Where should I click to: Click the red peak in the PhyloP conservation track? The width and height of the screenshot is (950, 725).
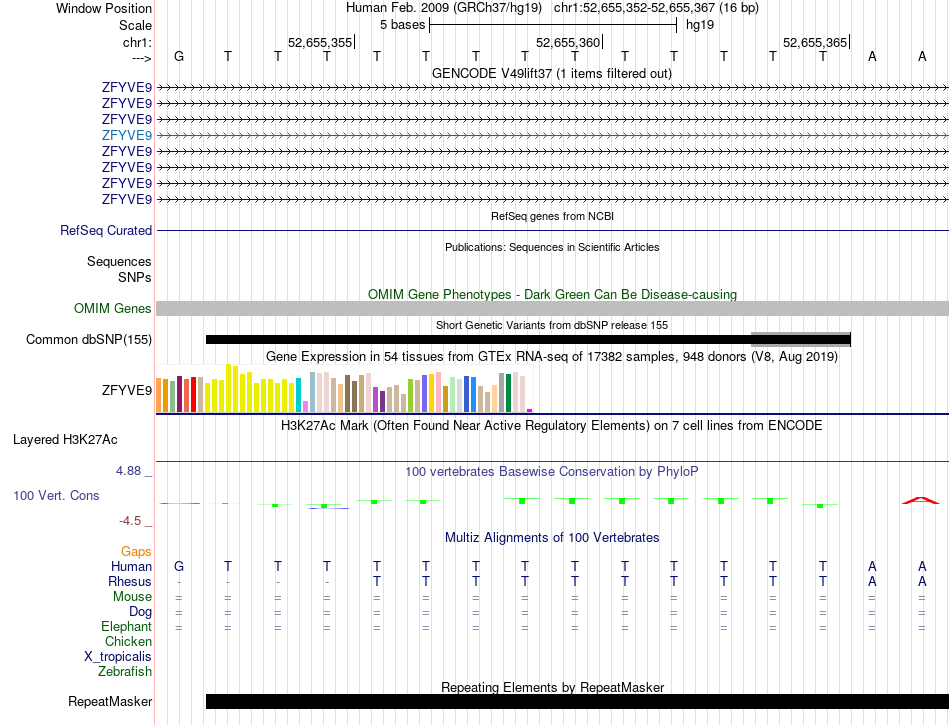pyautogui.click(x=921, y=499)
